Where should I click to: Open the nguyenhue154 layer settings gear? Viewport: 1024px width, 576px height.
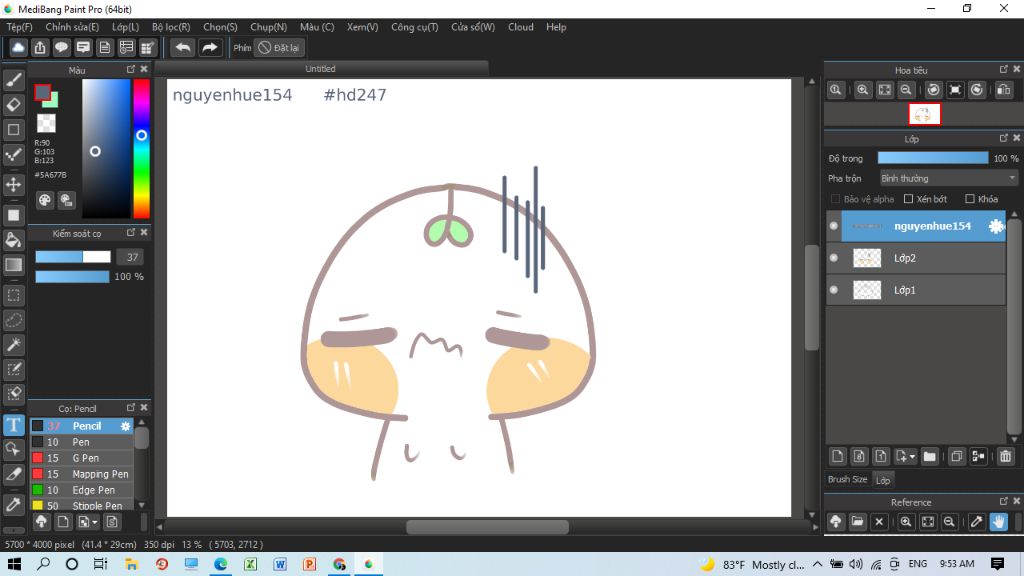(995, 226)
